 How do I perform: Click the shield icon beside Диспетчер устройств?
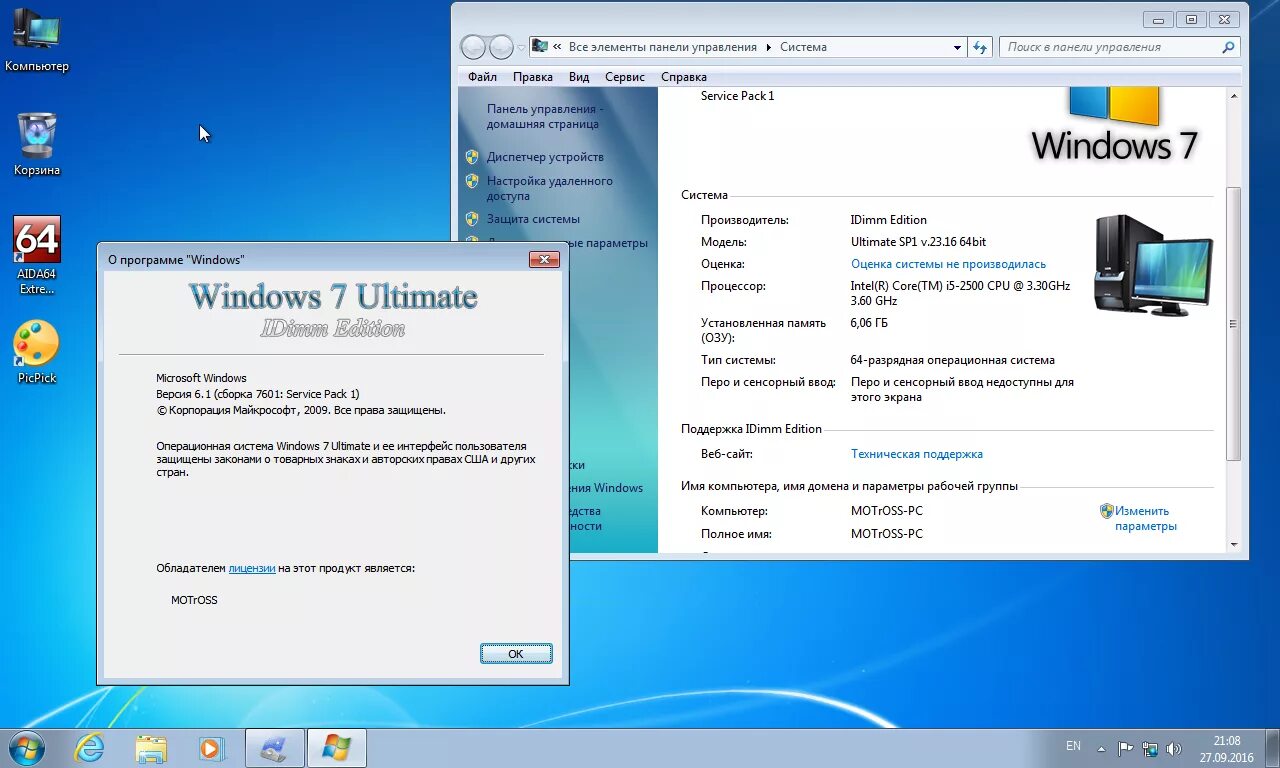tap(472, 157)
